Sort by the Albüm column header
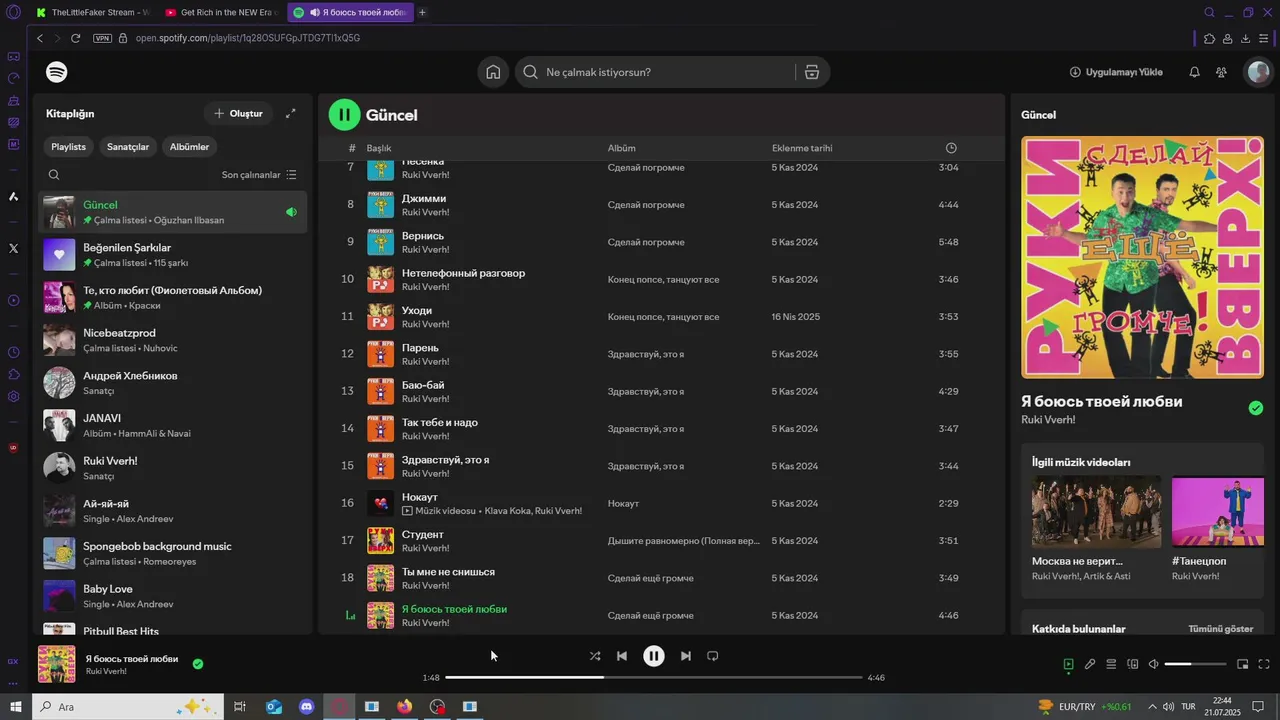 [622, 148]
